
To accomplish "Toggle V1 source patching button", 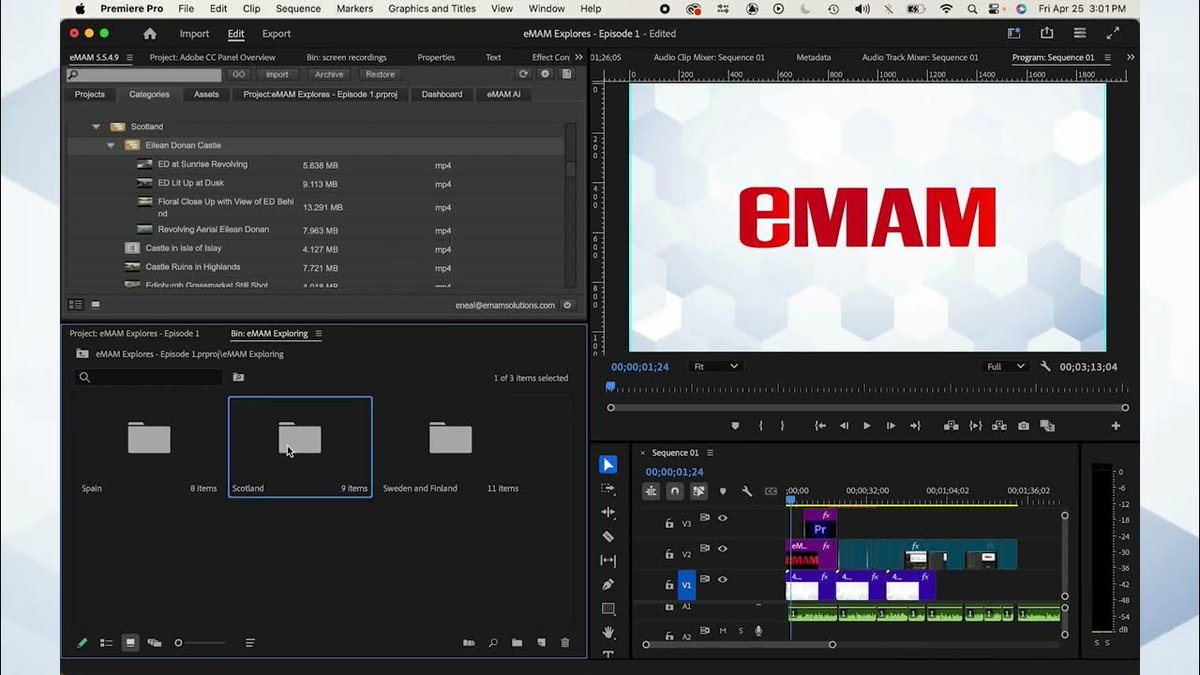I will click(687, 585).
